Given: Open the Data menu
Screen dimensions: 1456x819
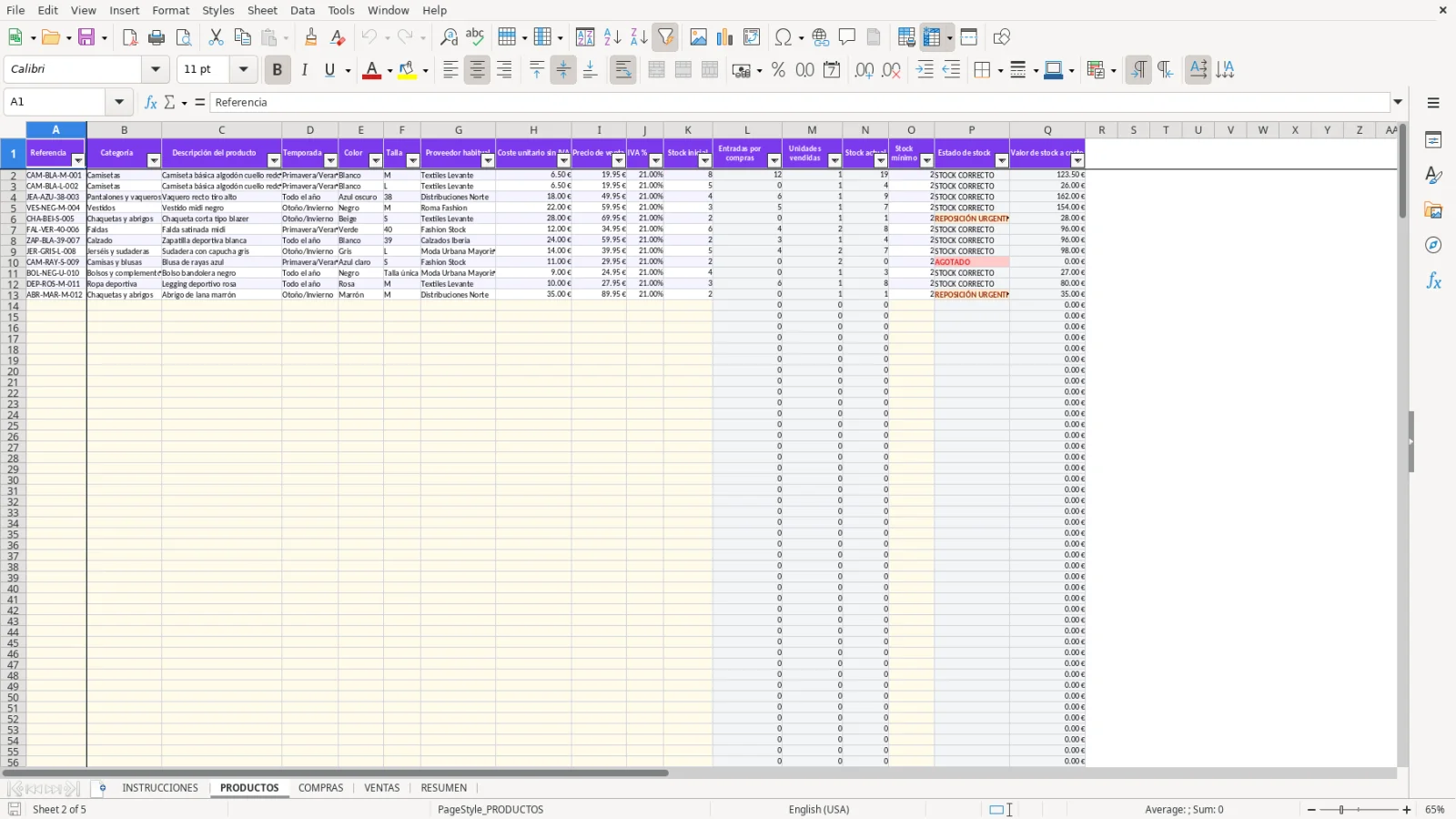Looking at the screenshot, I should [x=303, y=10].
